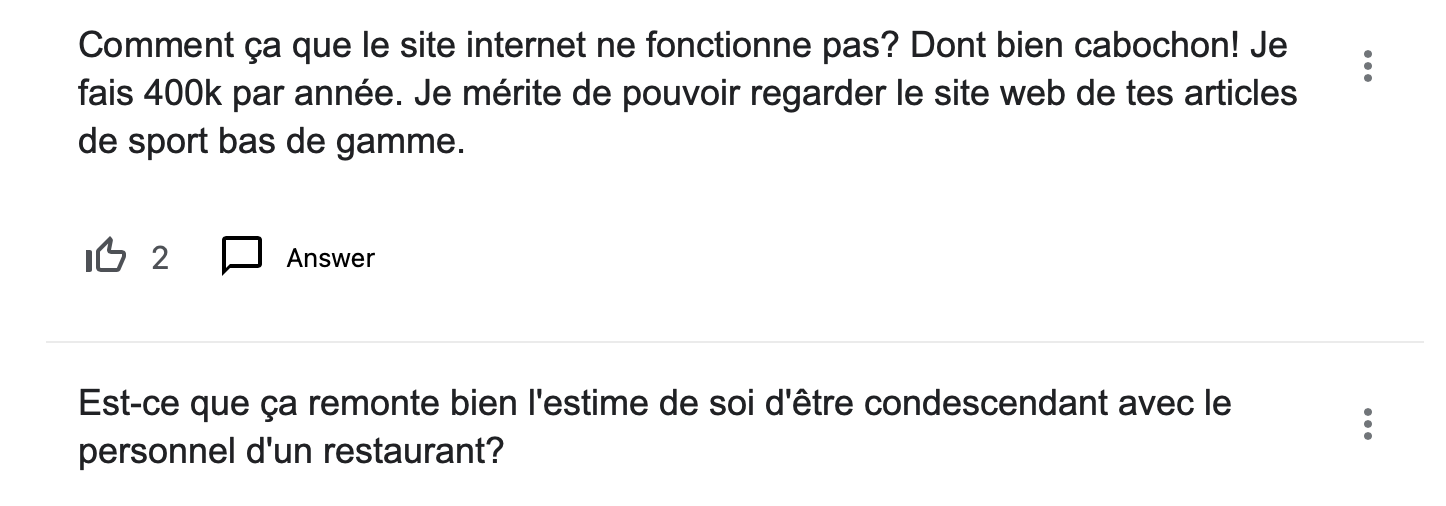Screen dimensions: 1446x506
Task: Click the speech bubble answer icon
Action: click(241, 257)
